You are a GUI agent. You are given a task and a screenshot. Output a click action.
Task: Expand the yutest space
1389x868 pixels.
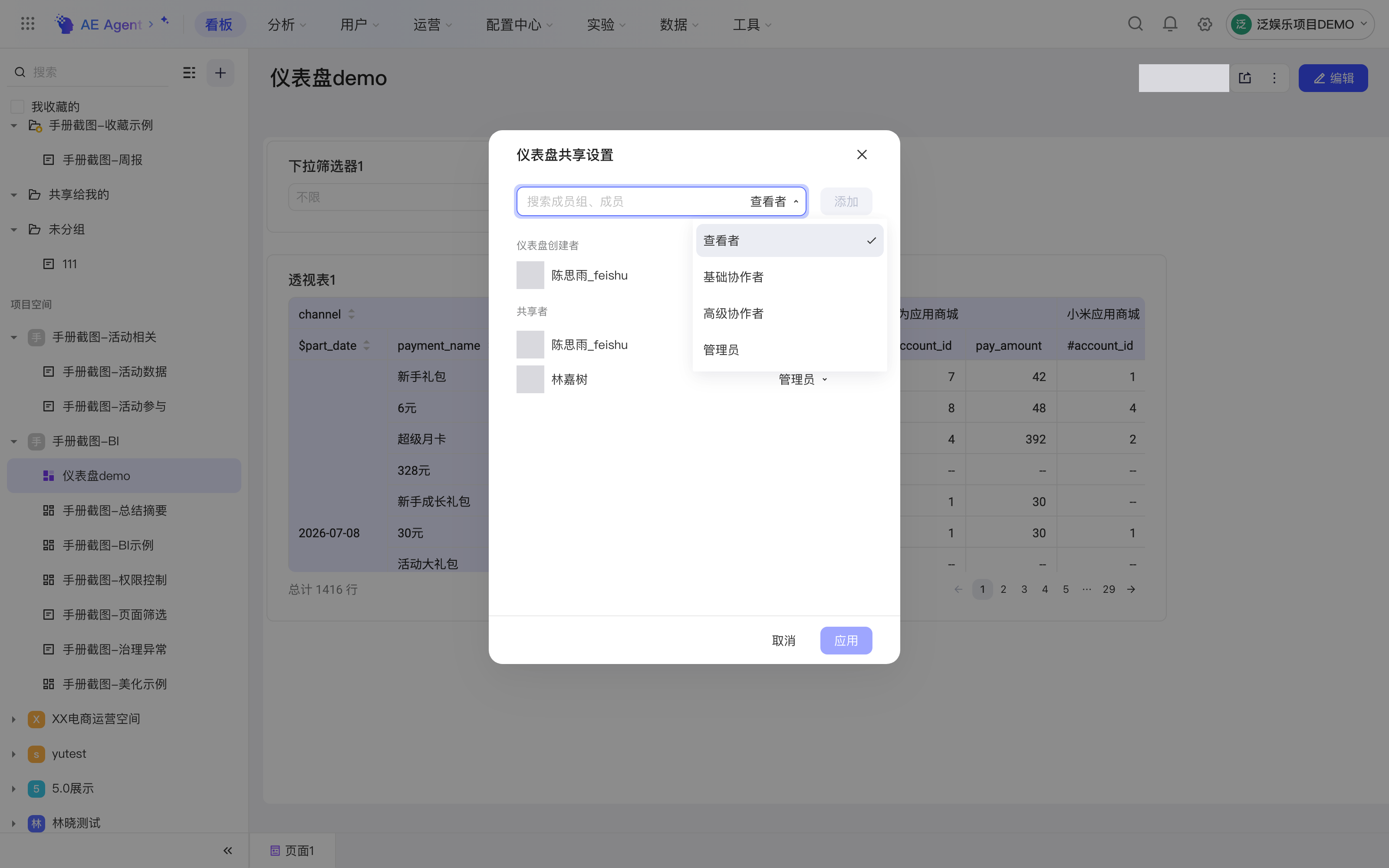click(14, 754)
